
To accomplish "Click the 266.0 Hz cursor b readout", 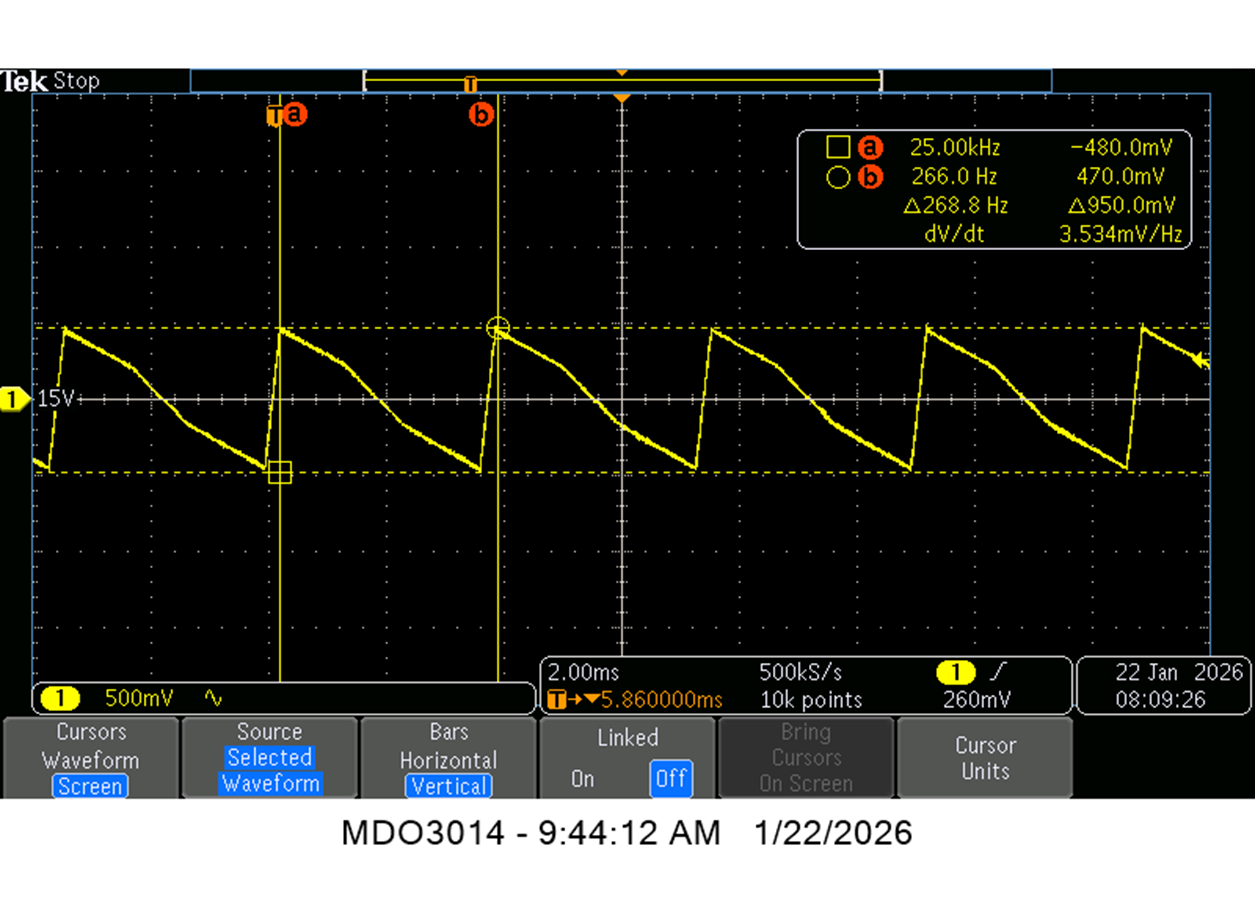I will tap(954, 177).
